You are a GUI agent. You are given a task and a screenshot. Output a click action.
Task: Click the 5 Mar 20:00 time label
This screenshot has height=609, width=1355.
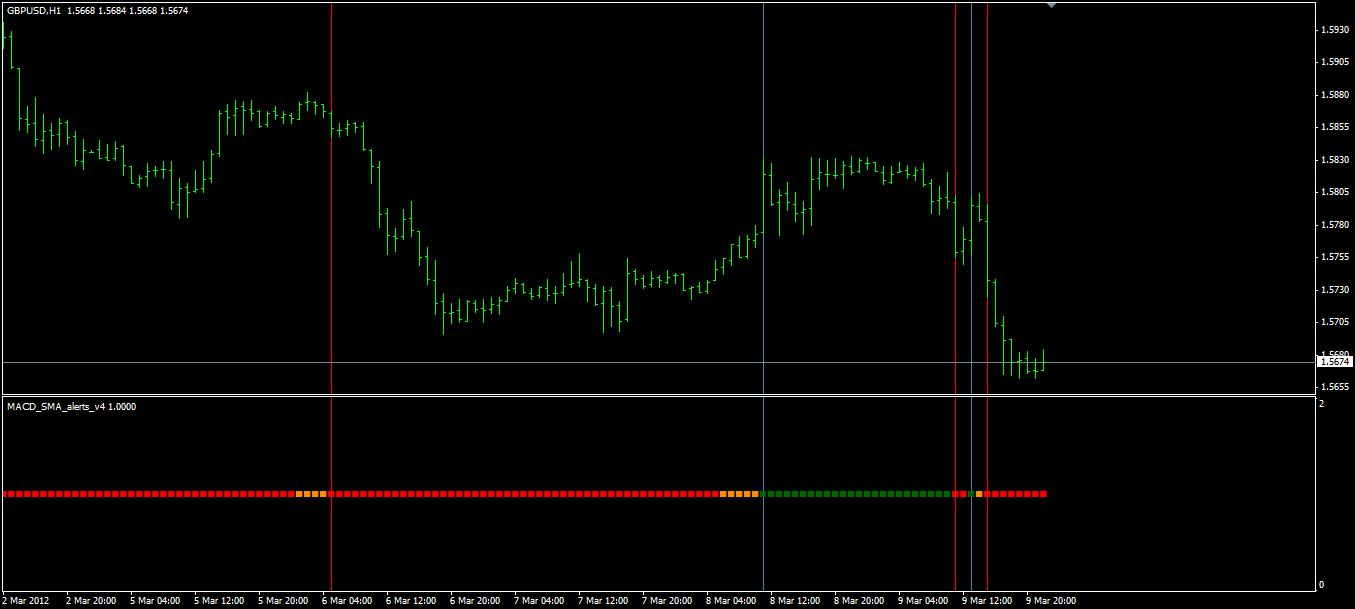tap(283, 601)
